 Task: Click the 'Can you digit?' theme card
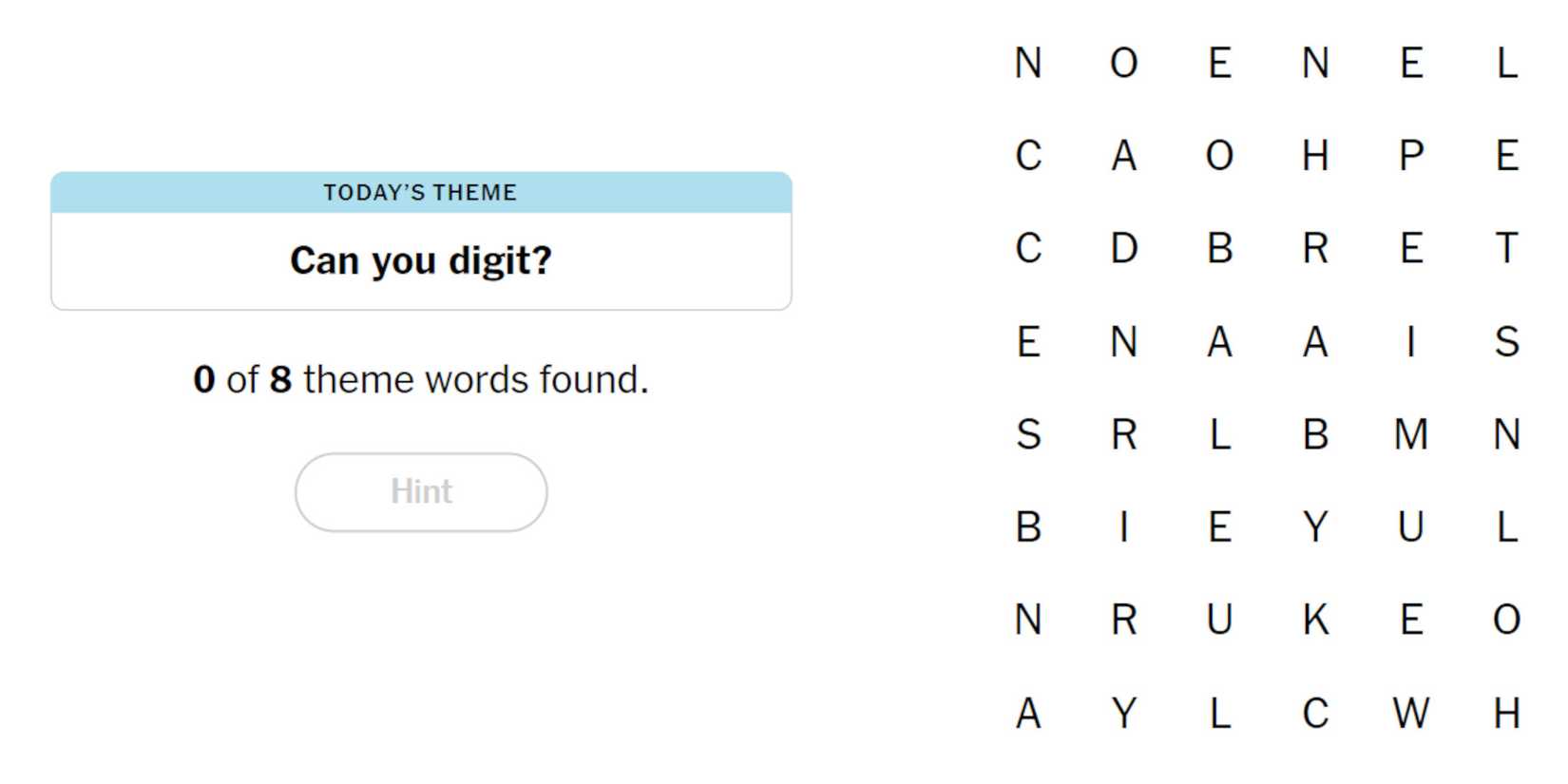pos(421,241)
